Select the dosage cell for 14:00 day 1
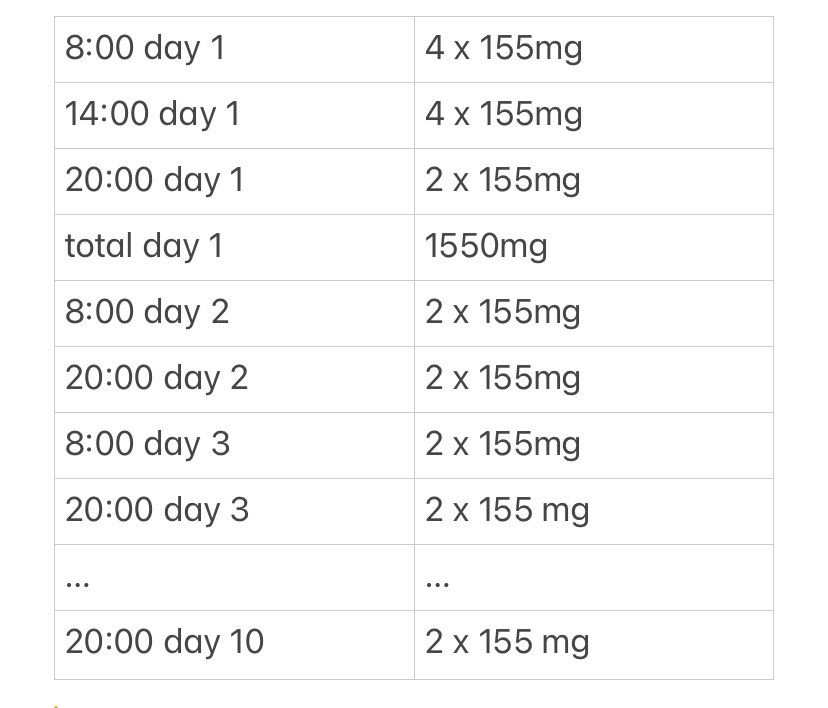Viewport: 828px width, 708px height. click(x=503, y=114)
